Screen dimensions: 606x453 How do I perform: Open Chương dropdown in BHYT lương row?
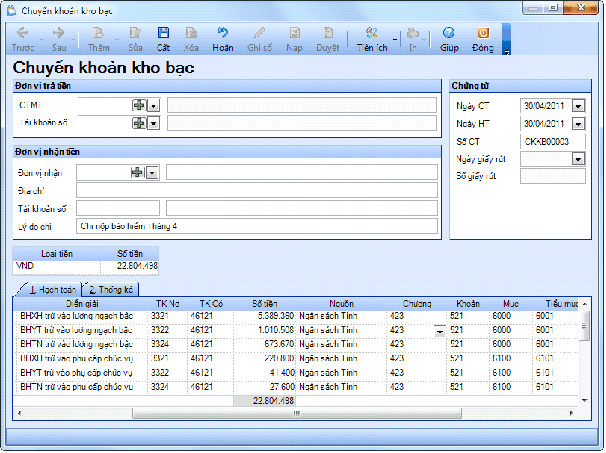point(439,331)
